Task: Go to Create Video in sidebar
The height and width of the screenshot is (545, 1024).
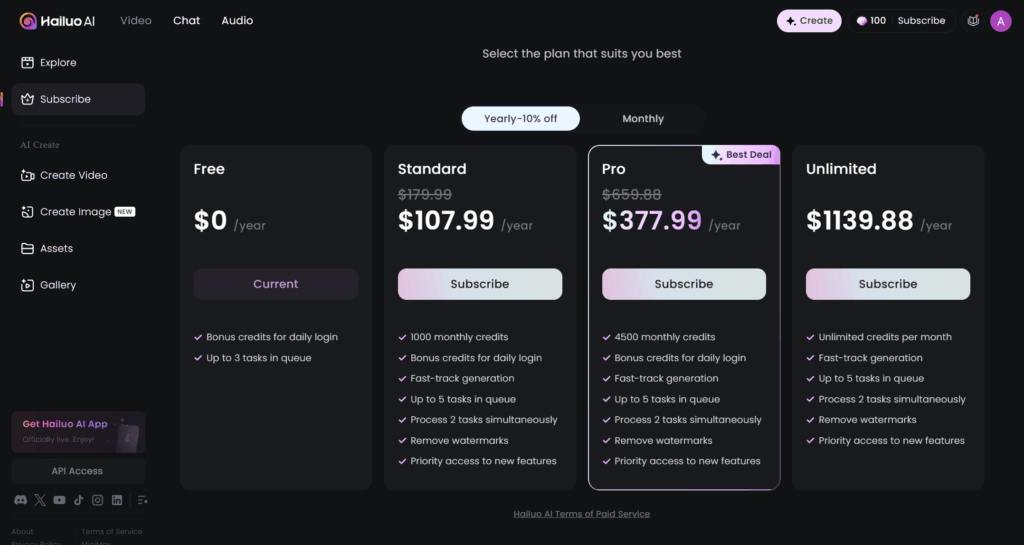Action: pos(73,176)
